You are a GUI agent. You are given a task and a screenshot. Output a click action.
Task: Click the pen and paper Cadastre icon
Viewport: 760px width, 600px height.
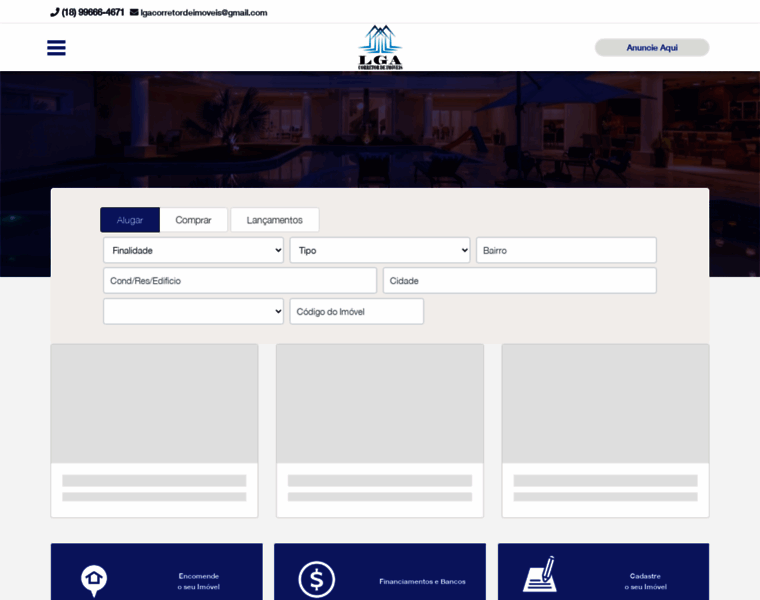[x=540, y=575]
